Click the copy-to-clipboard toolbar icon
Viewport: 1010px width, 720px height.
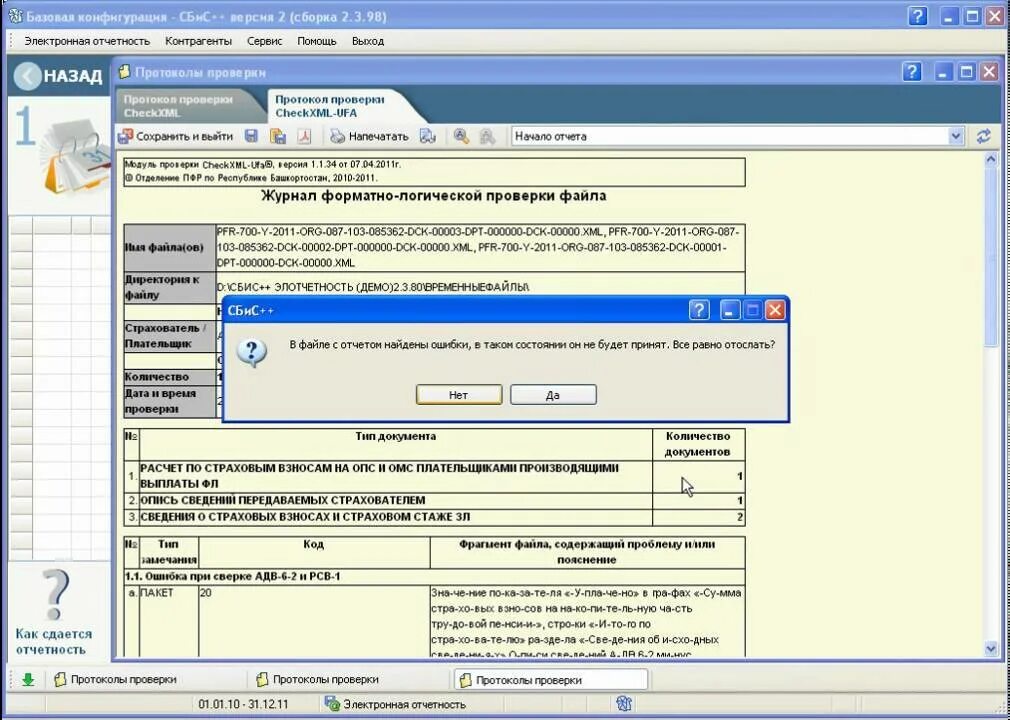click(278, 136)
